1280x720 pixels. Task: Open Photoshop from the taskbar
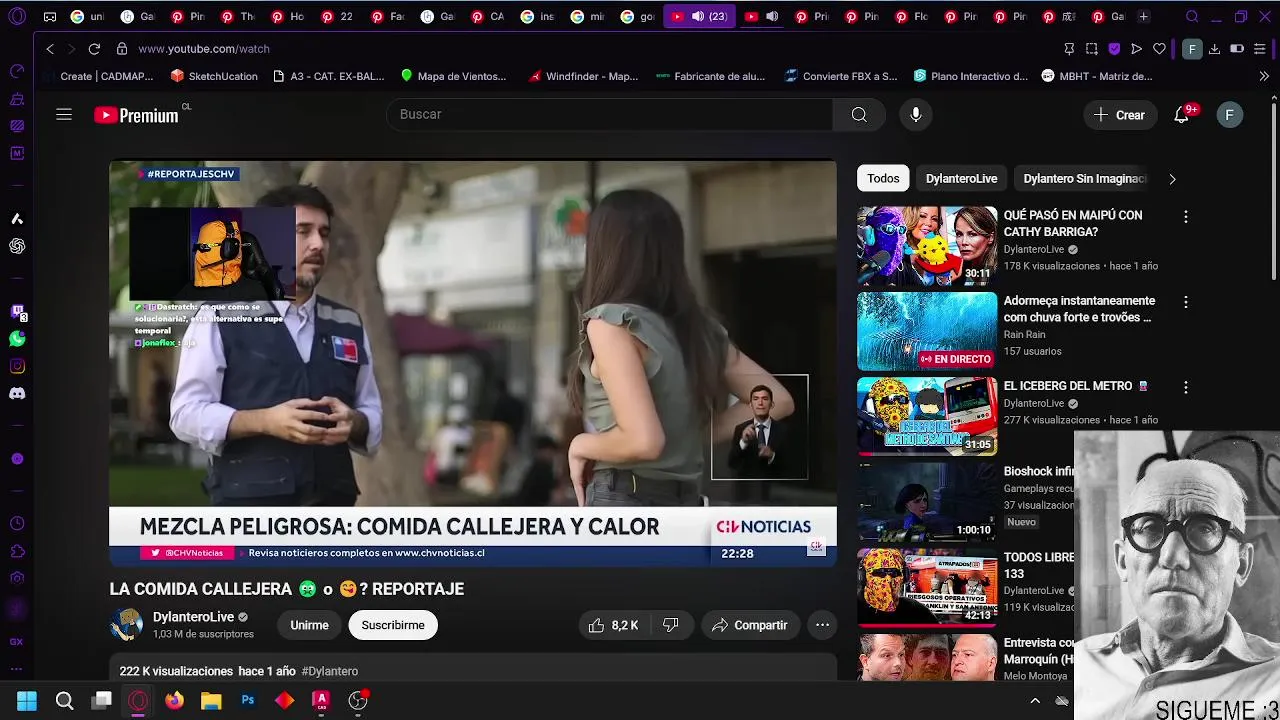pyautogui.click(x=248, y=701)
